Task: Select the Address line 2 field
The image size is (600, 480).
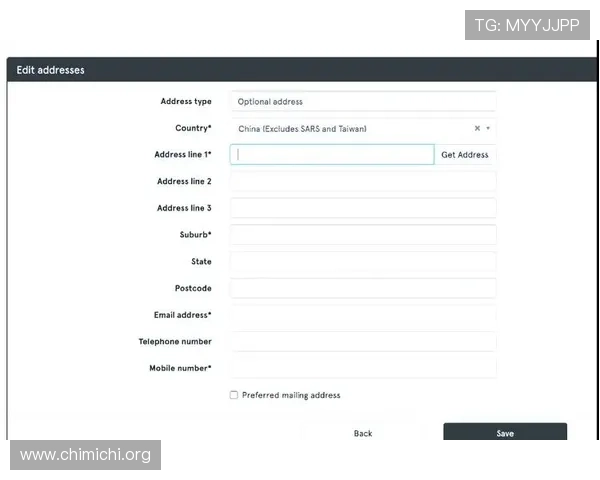Action: pos(363,182)
